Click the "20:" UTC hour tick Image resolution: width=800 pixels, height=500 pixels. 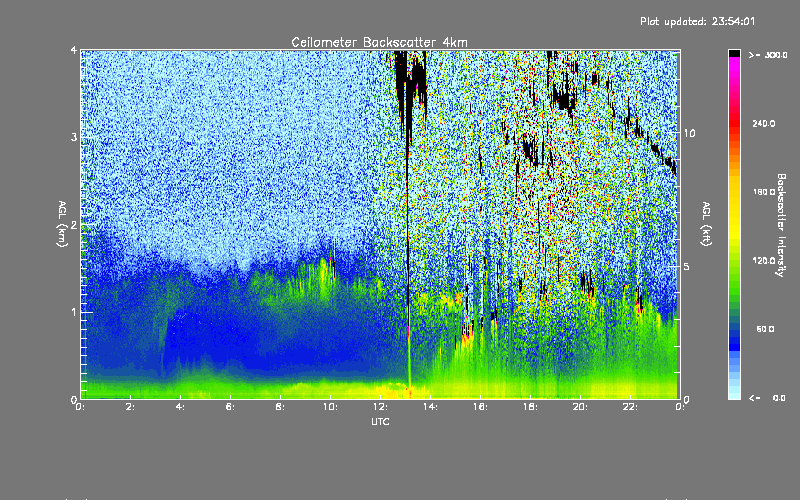[x=580, y=407]
